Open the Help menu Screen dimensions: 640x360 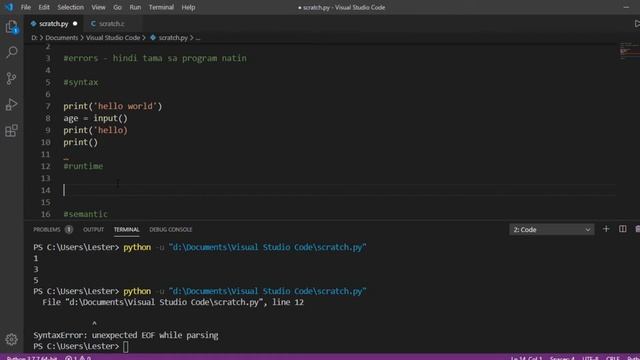pos(188,7)
